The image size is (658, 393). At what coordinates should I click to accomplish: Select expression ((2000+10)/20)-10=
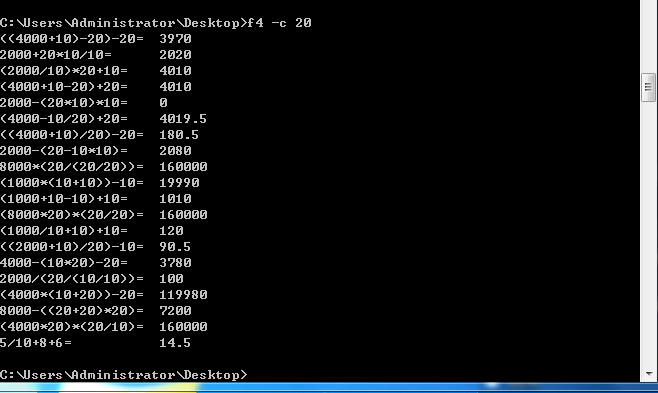click(x=72, y=247)
